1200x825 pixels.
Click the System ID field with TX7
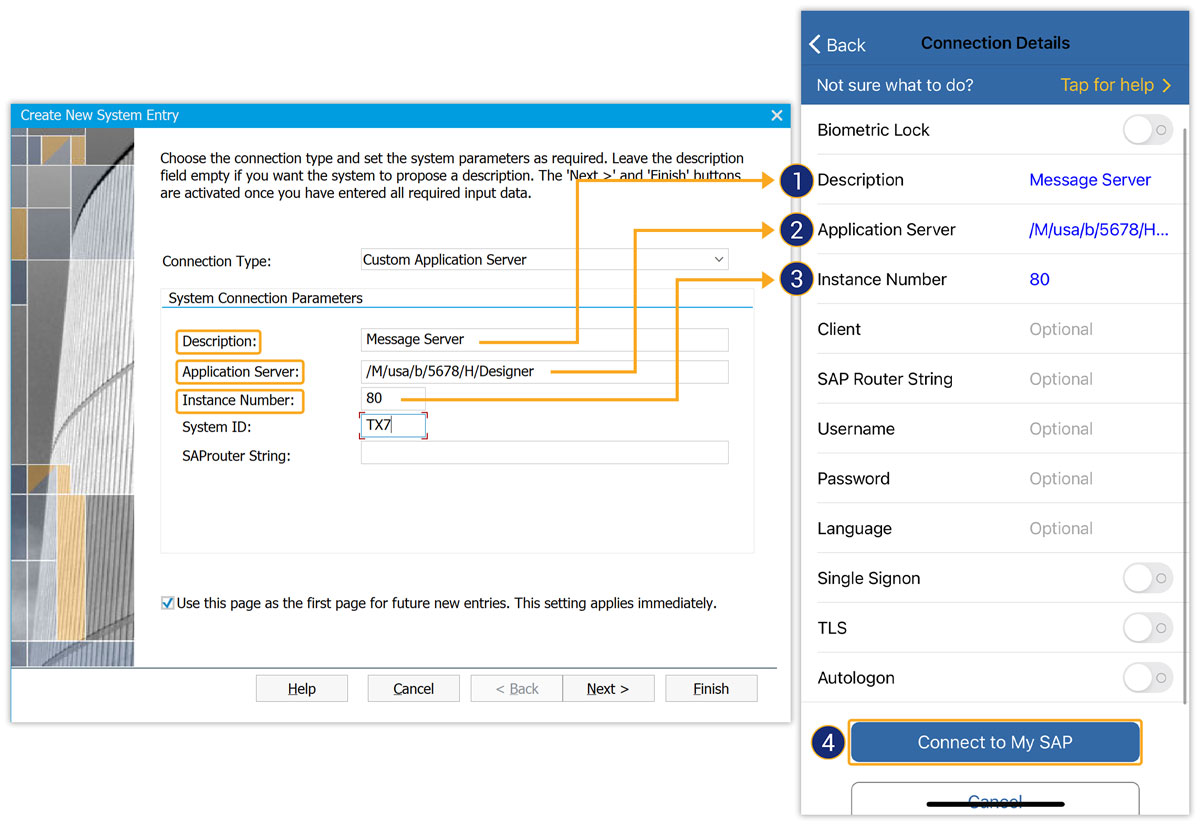(393, 425)
